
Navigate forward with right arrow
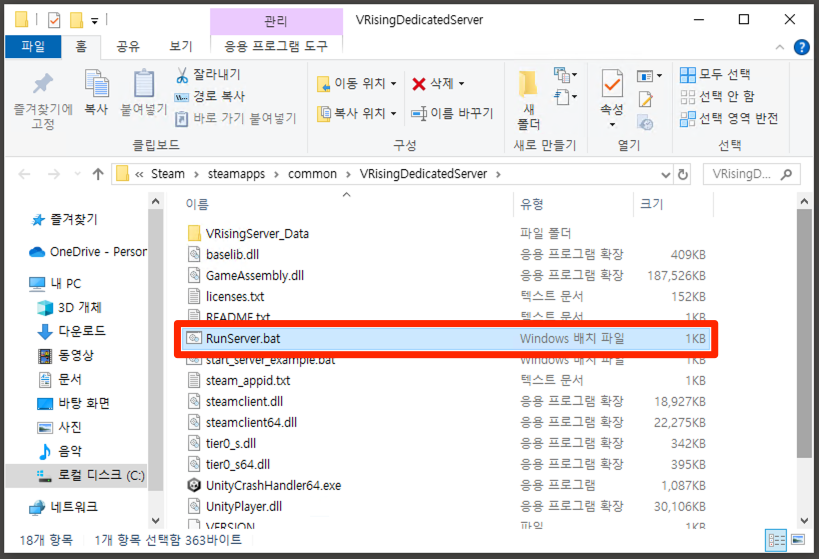pyautogui.click(x=54, y=174)
